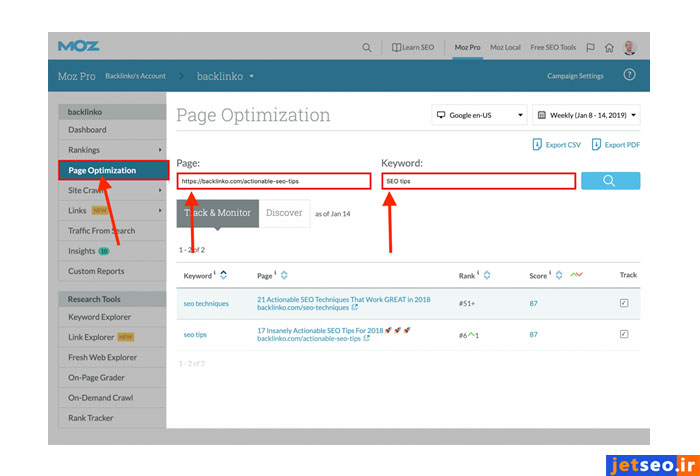The image size is (700, 476).
Task: Click the Keyword column sort arrows
Action: click(x=223, y=275)
